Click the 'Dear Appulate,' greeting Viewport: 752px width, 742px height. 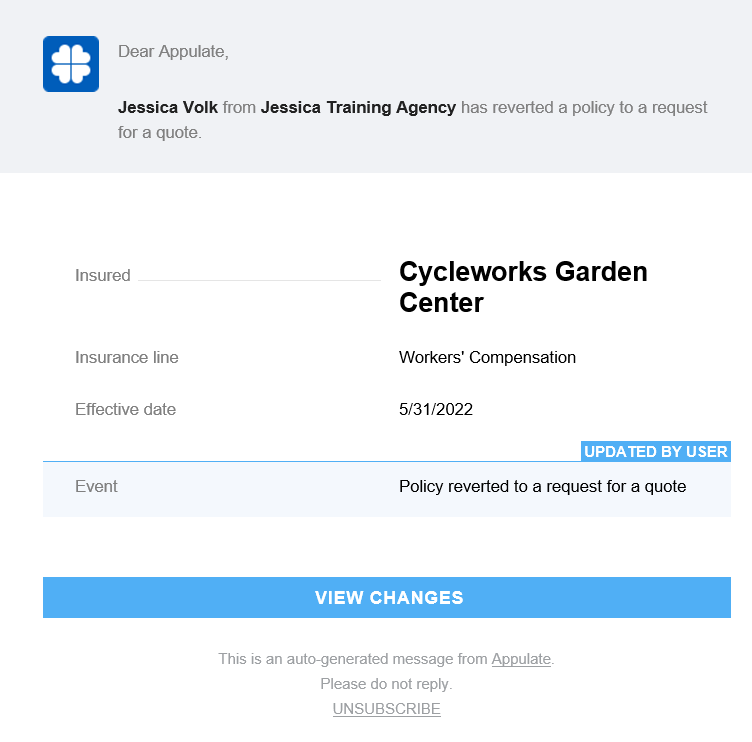click(x=173, y=52)
